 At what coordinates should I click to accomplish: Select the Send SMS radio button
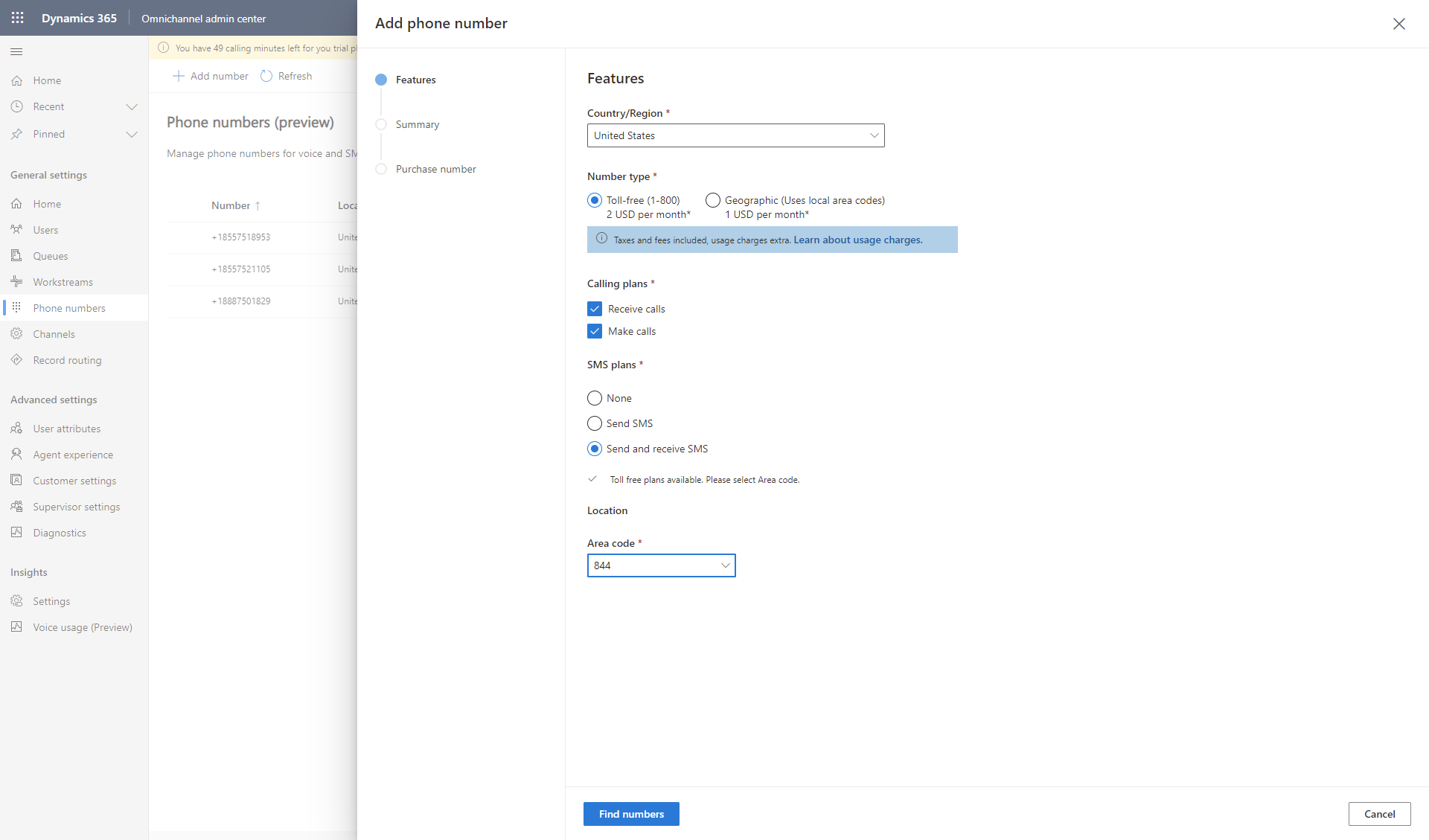point(594,422)
